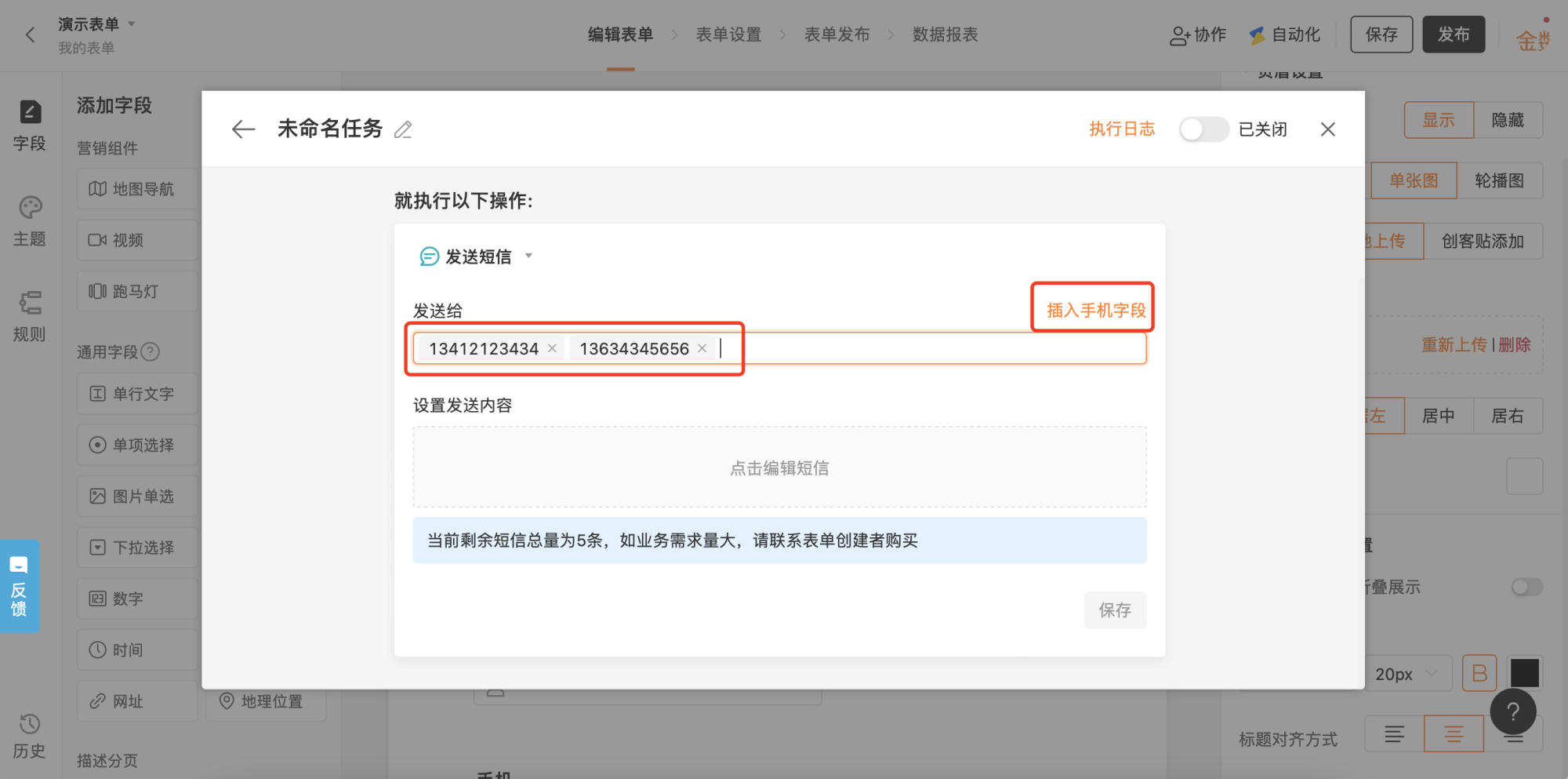Go back with the top-left arrow
The width and height of the screenshot is (1568, 779).
coord(31,35)
